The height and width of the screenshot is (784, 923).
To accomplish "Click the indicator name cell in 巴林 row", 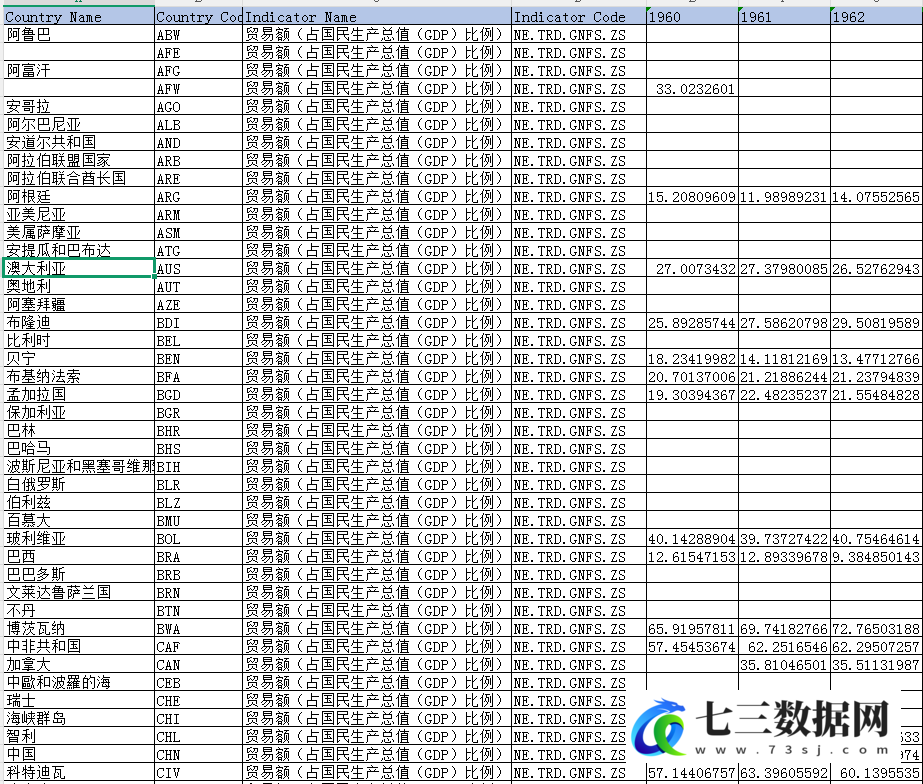I will (377, 431).
